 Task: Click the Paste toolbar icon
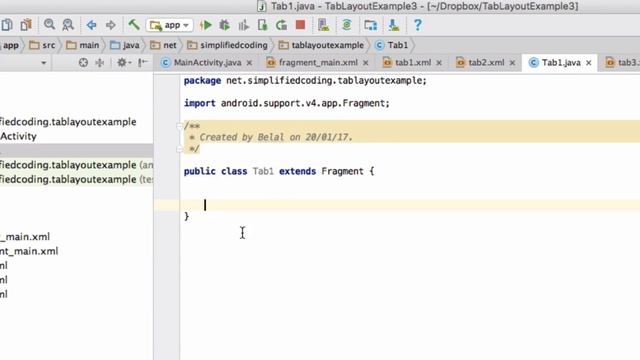pos(26,25)
